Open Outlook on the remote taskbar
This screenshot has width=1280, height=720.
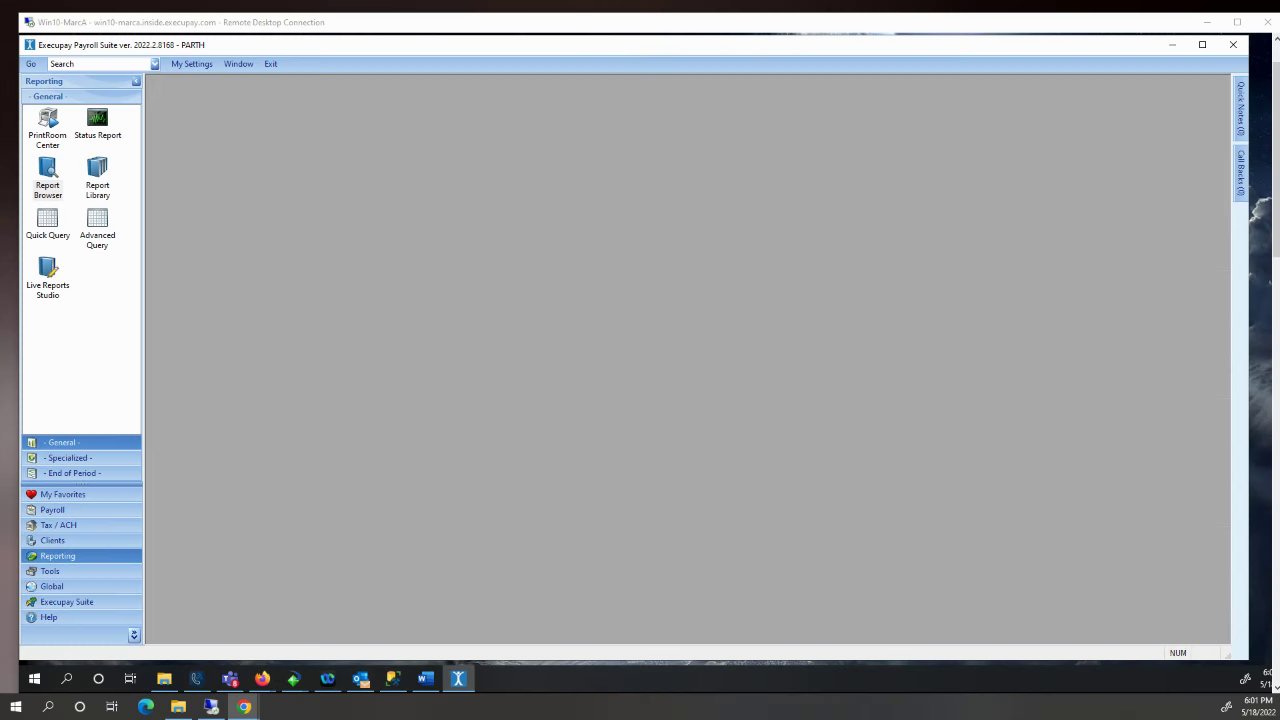[360, 679]
